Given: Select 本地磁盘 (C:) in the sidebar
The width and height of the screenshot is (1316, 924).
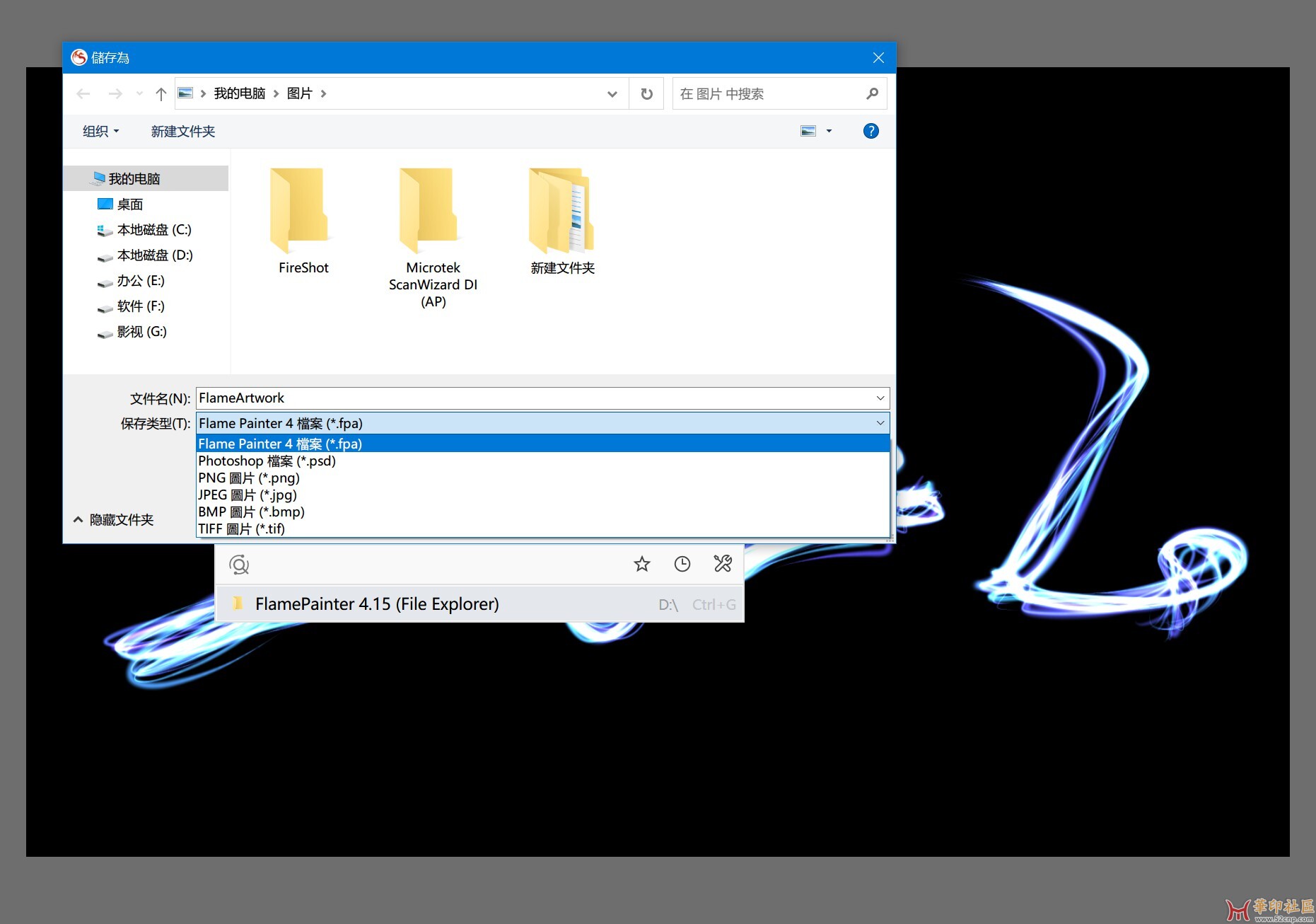Looking at the screenshot, I should (x=146, y=229).
